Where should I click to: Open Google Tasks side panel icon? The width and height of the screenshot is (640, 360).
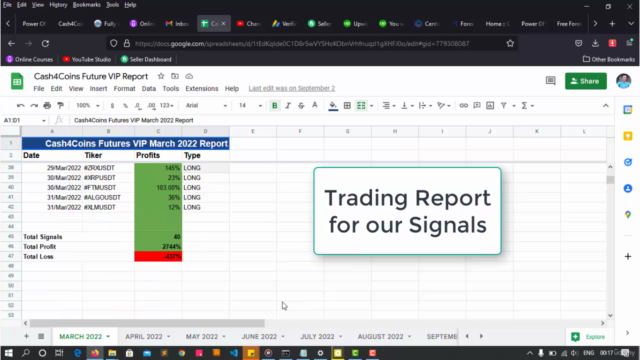[x=628, y=162]
